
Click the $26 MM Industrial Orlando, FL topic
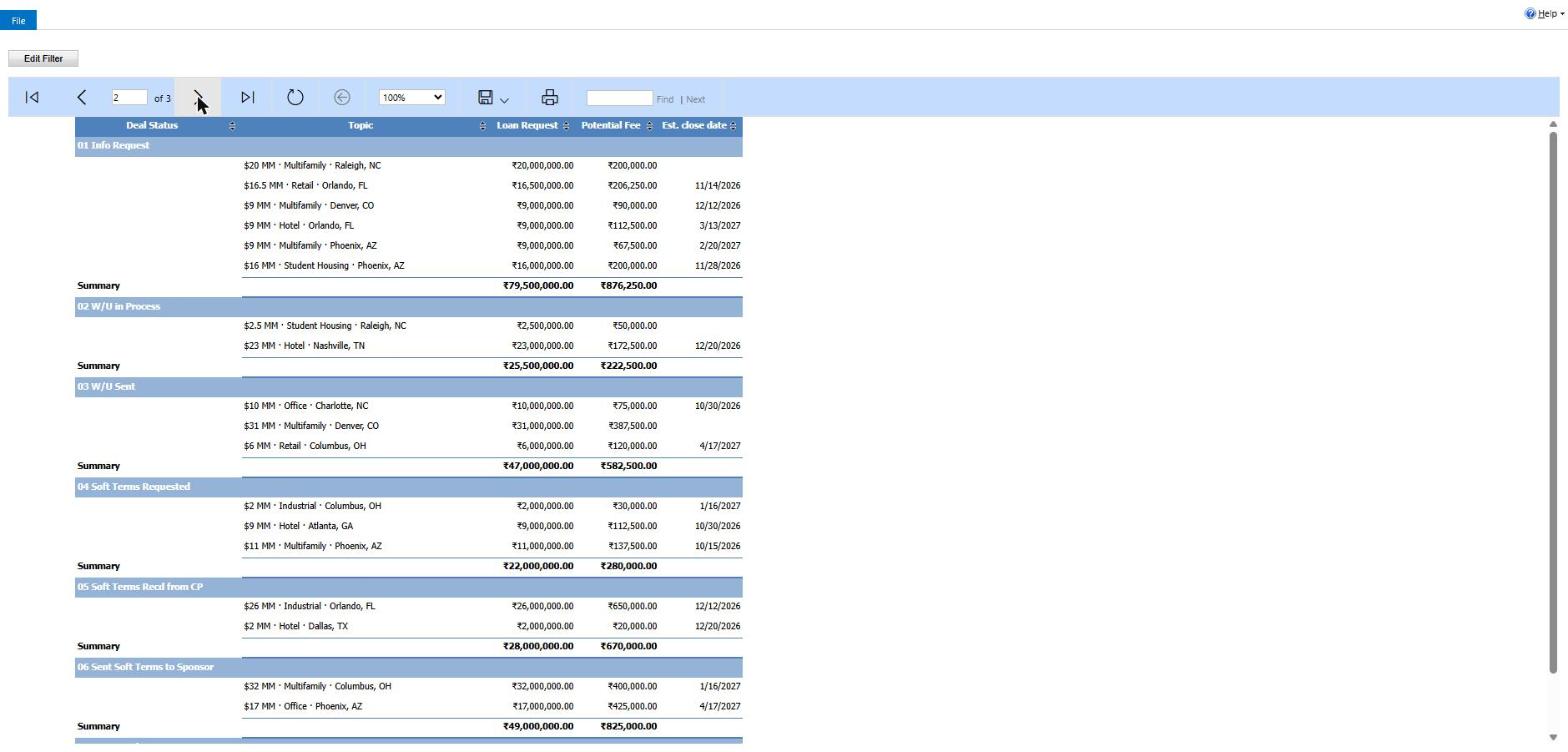pyautogui.click(x=309, y=605)
